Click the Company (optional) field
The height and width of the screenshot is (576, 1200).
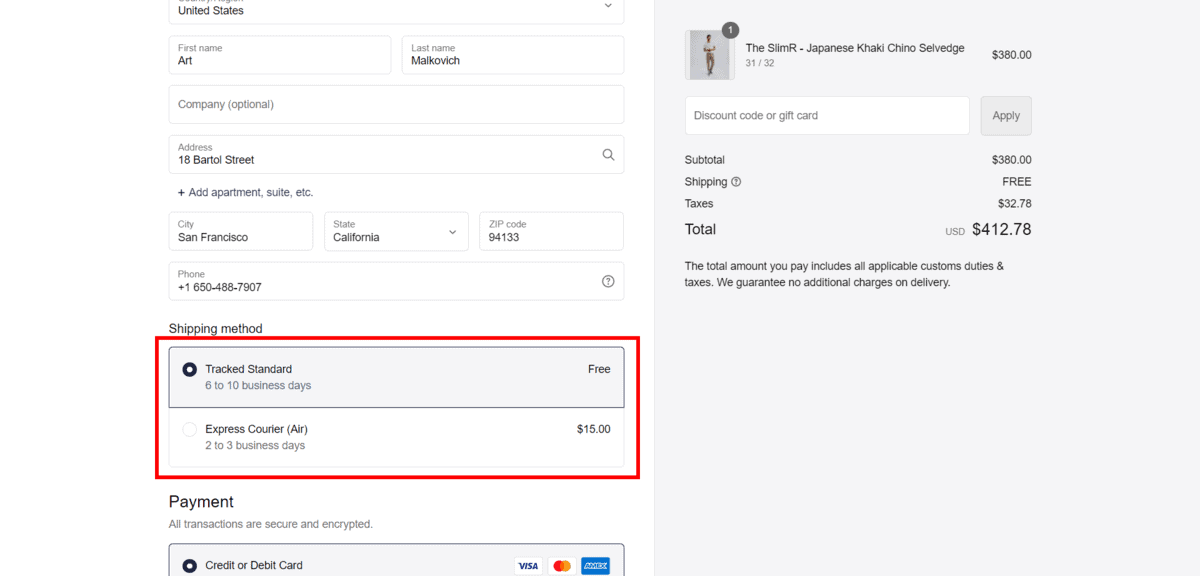(x=396, y=104)
